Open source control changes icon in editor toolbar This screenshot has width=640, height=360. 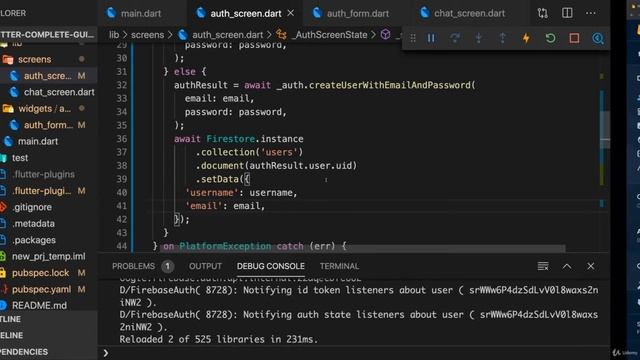click(x=542, y=13)
